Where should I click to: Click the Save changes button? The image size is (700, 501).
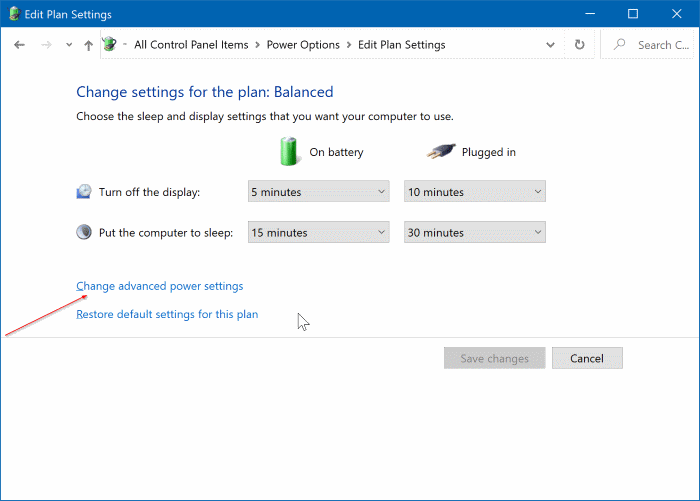tap(495, 358)
